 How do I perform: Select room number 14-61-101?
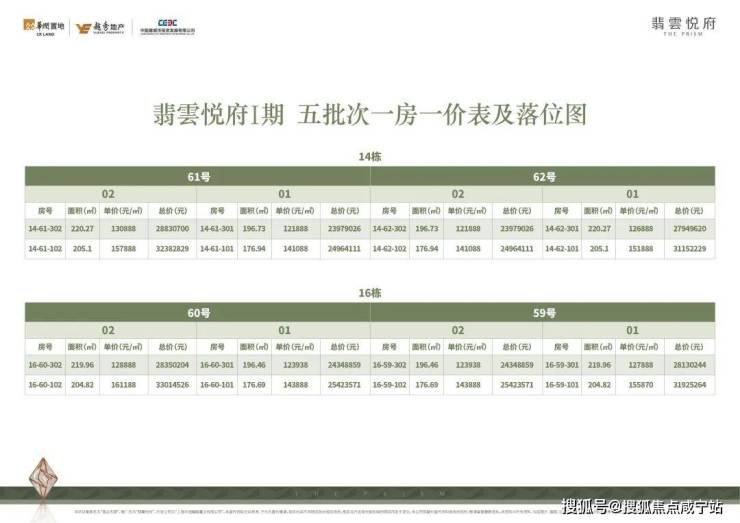coord(217,248)
